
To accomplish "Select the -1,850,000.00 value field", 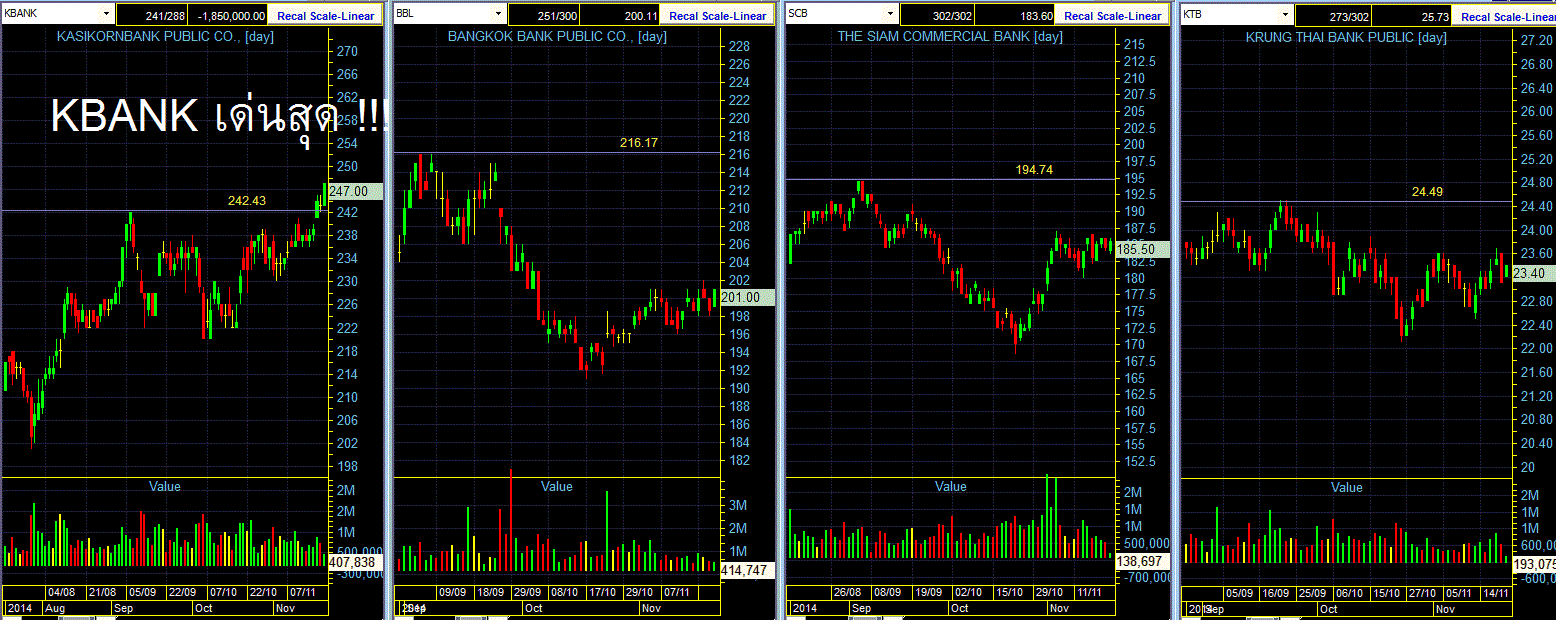I will pyautogui.click(x=226, y=15).
